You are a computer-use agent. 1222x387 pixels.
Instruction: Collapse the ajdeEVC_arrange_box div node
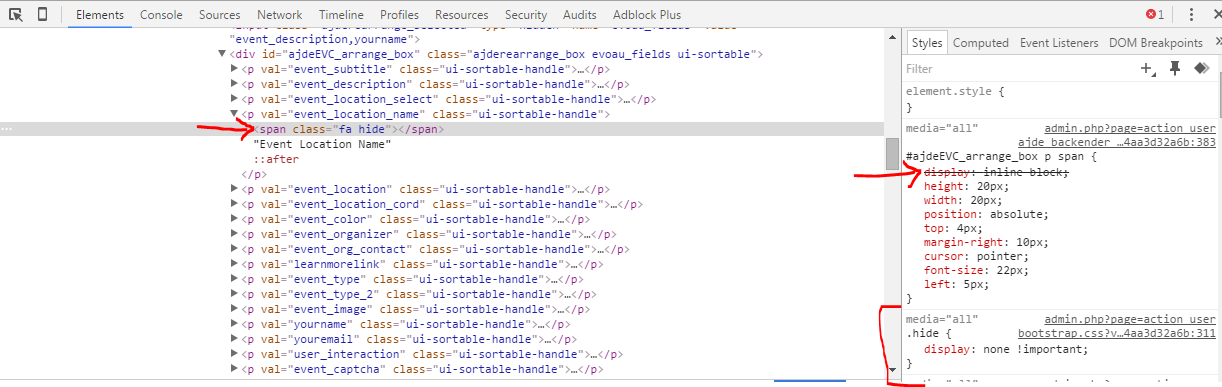tap(223, 54)
